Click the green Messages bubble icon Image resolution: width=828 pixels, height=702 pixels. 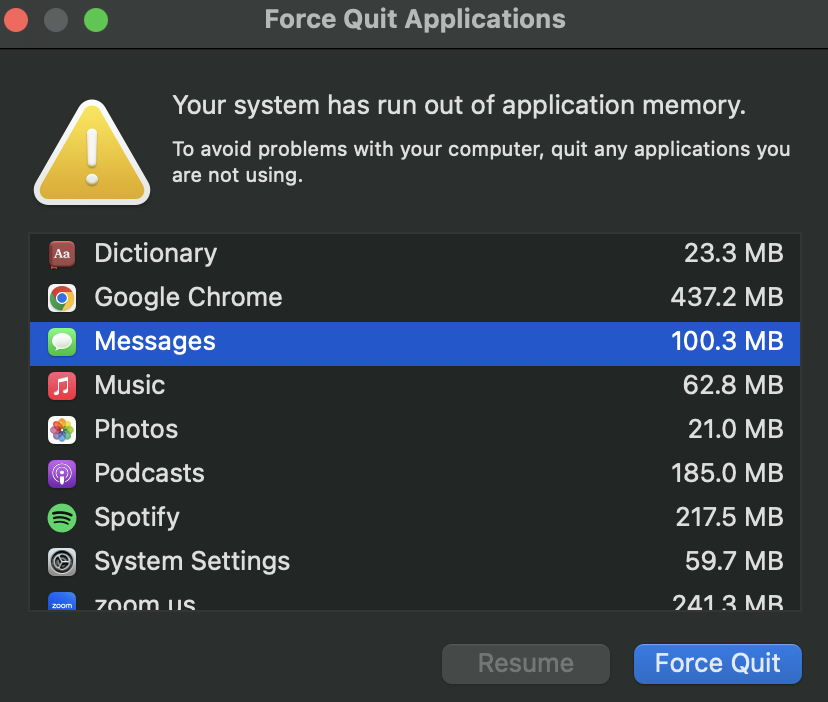click(x=62, y=342)
